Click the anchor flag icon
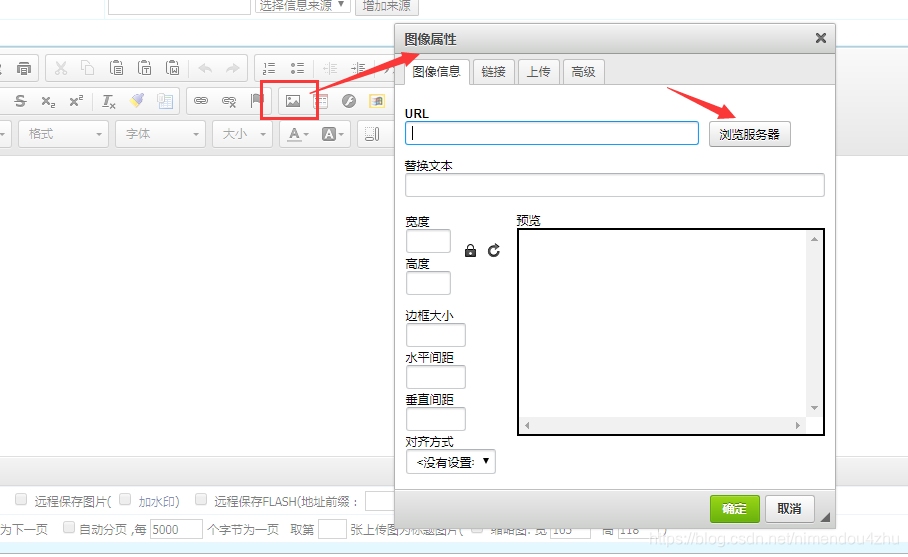 tap(257, 101)
